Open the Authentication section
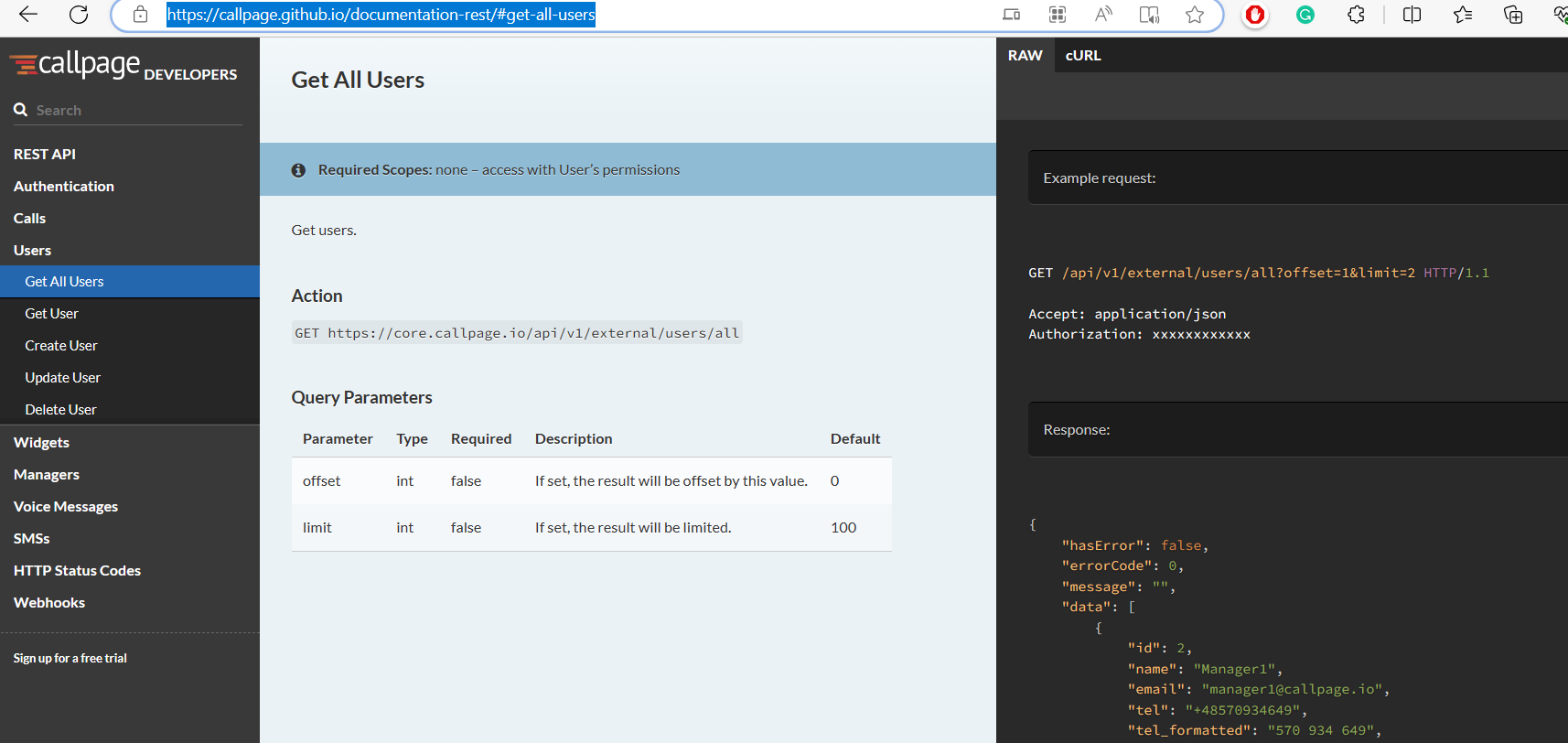The height and width of the screenshot is (743, 1568). tap(64, 186)
